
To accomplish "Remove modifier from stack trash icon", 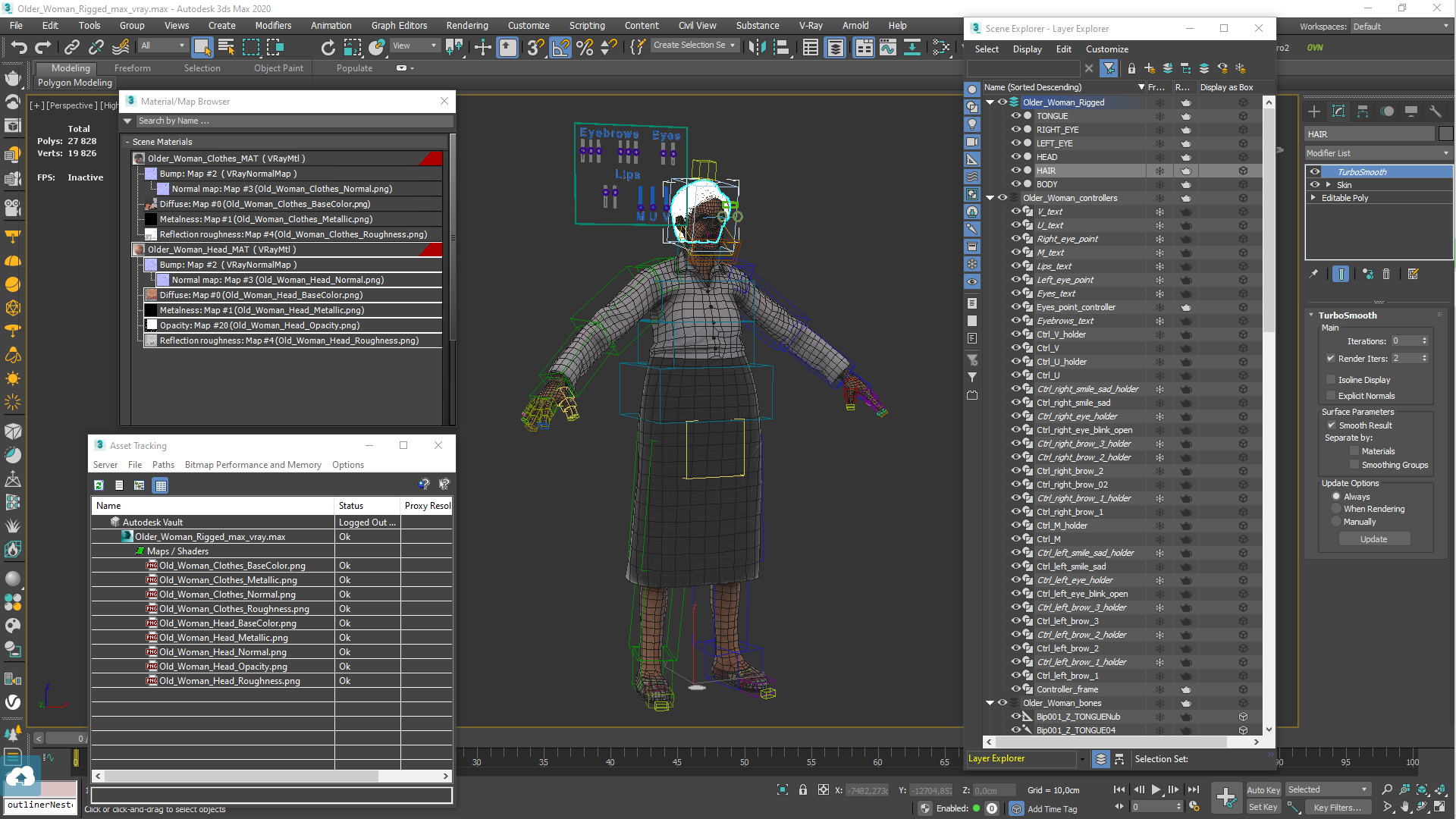I will pyautogui.click(x=1386, y=274).
